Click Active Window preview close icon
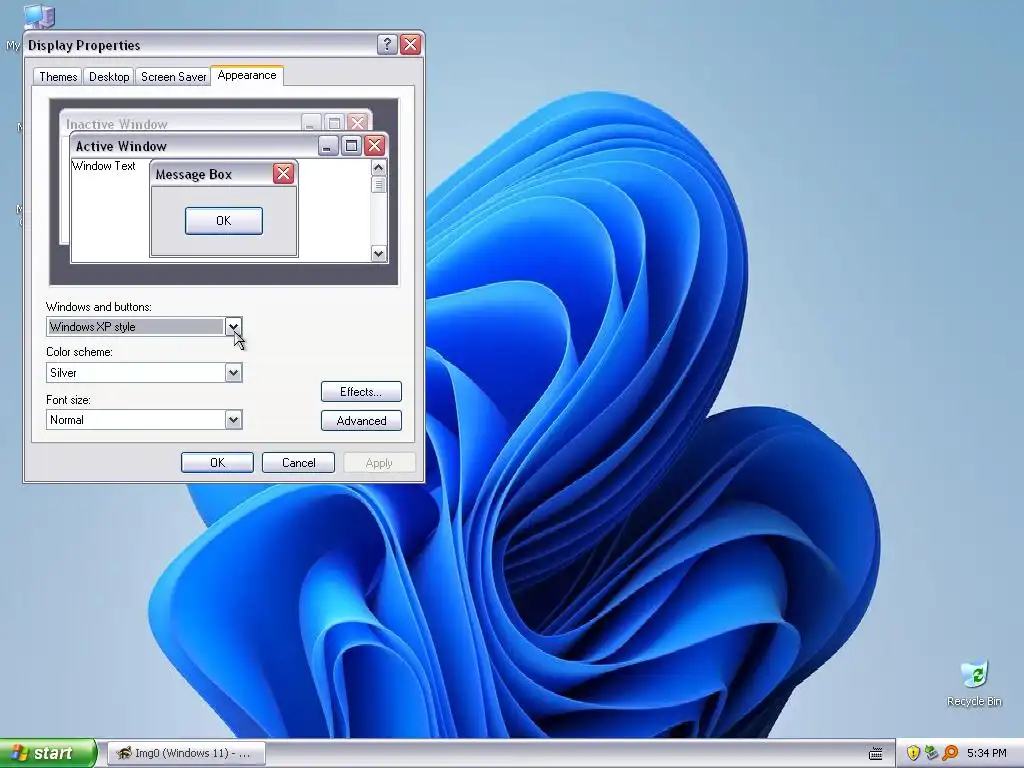The image size is (1024, 768). [374, 146]
